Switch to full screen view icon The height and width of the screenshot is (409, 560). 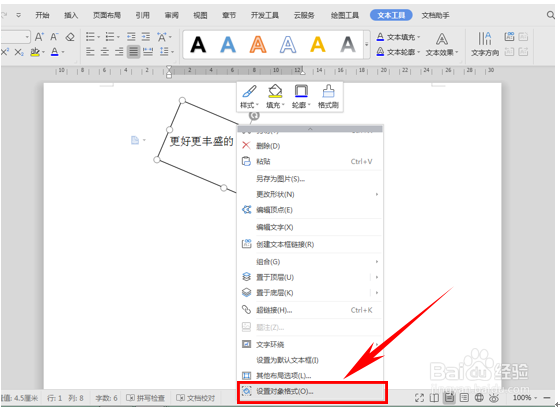point(419,398)
